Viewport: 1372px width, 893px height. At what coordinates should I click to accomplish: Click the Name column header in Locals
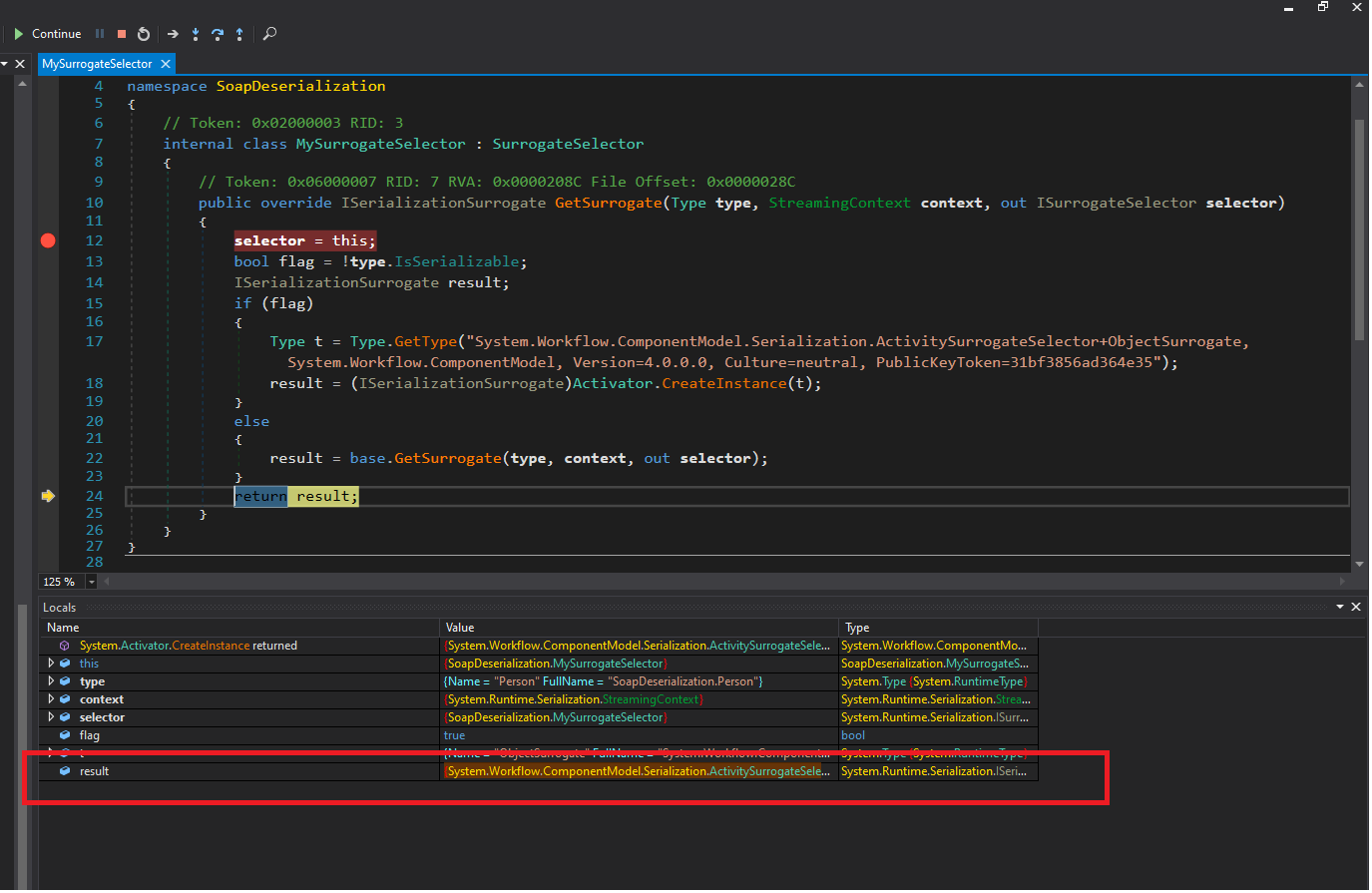239,628
